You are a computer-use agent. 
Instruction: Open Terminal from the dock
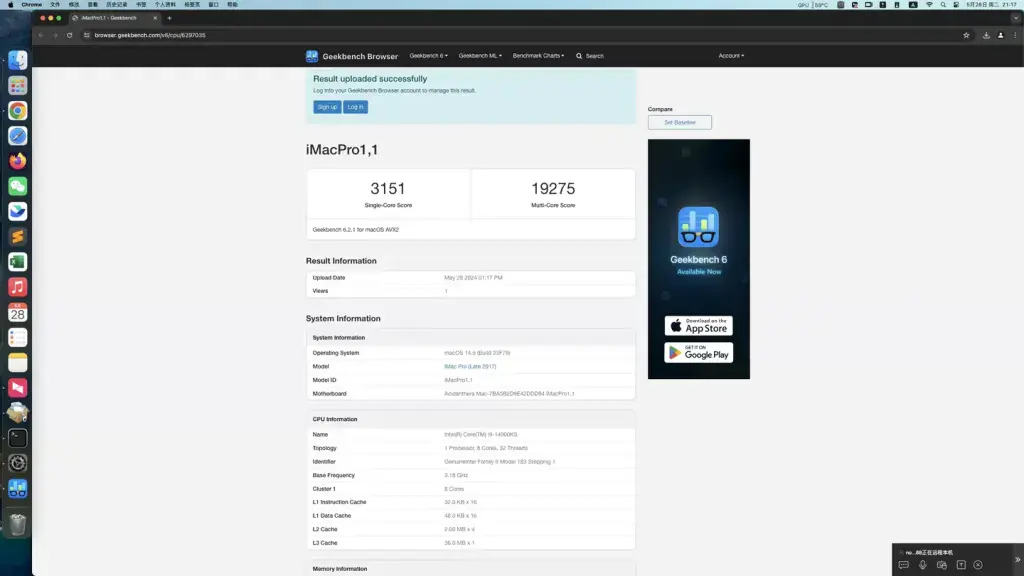(x=18, y=438)
